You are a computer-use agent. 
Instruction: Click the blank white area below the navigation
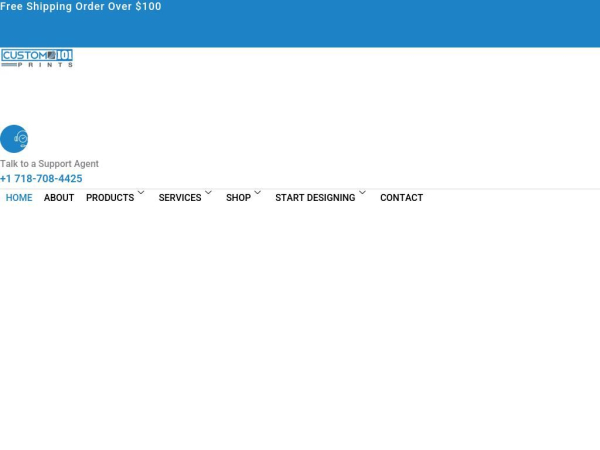(x=300, y=330)
